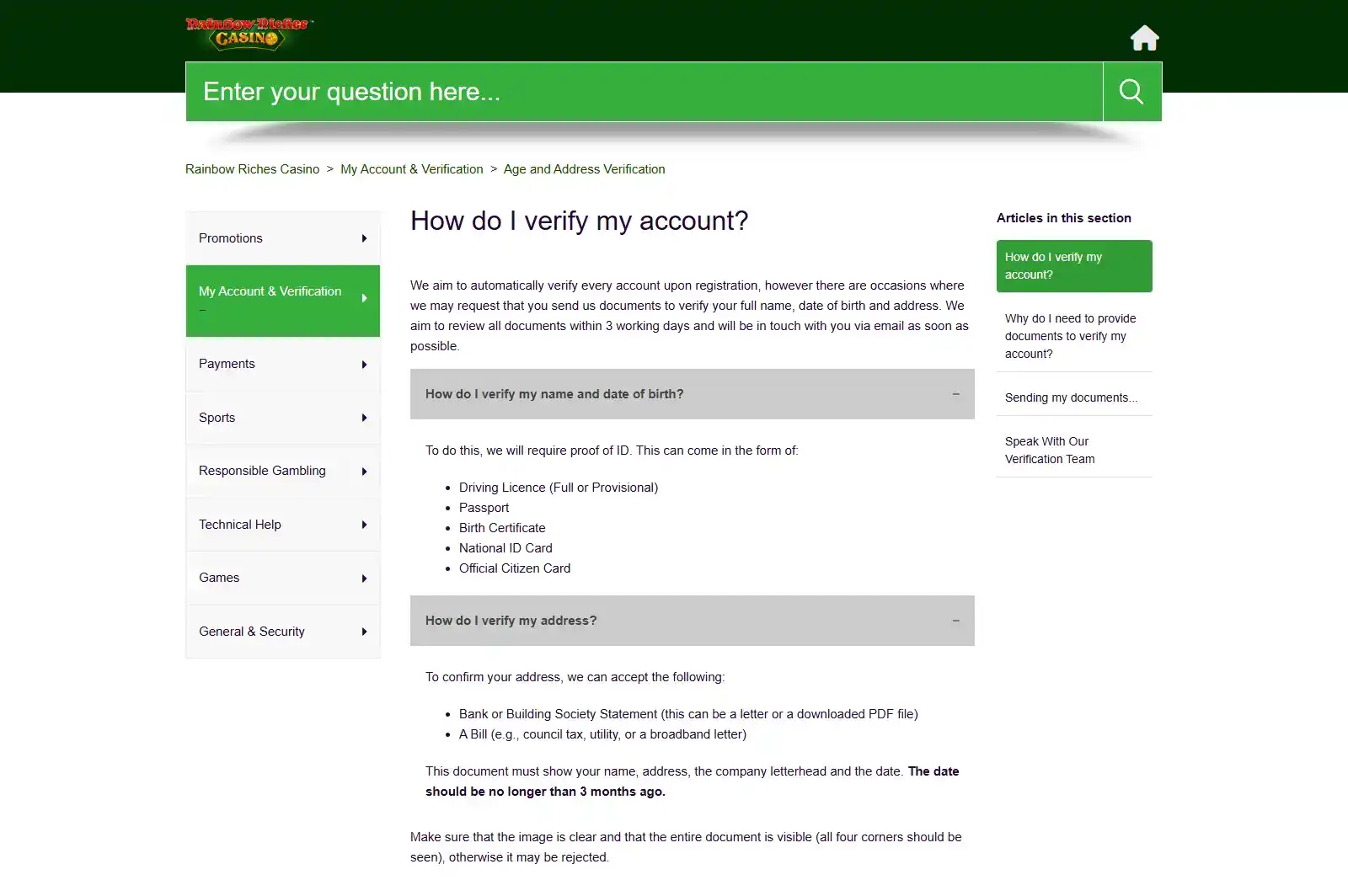
Task: Click the 'Birth Certificate' list item
Action: click(x=502, y=528)
